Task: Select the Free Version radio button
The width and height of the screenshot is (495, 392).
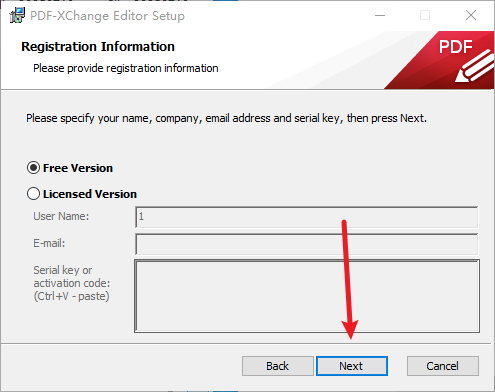Action: [x=33, y=168]
